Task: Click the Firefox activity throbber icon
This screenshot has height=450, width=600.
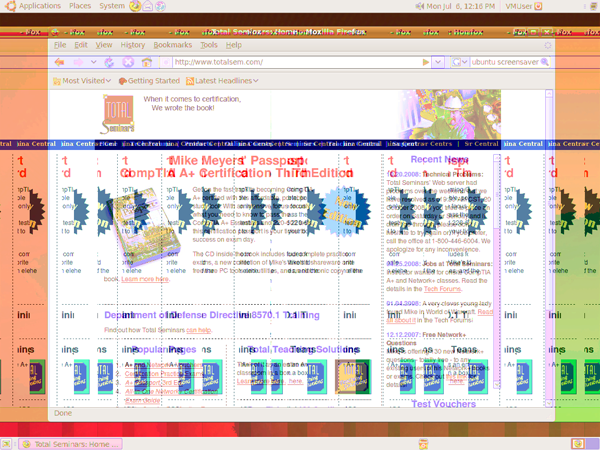Action: [548, 45]
